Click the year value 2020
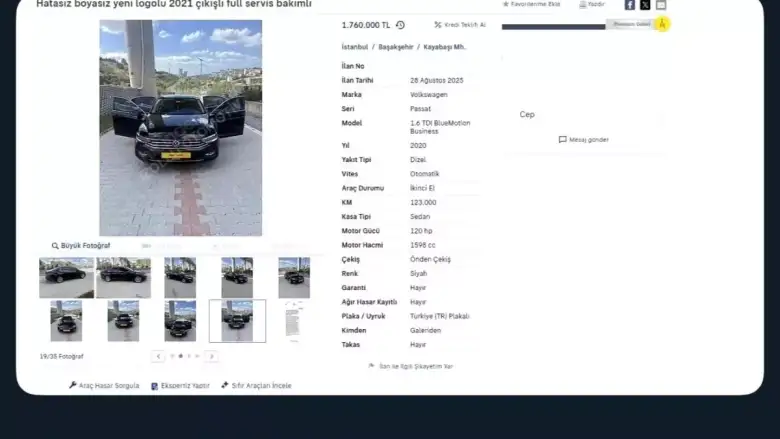780x439 pixels. coord(418,146)
